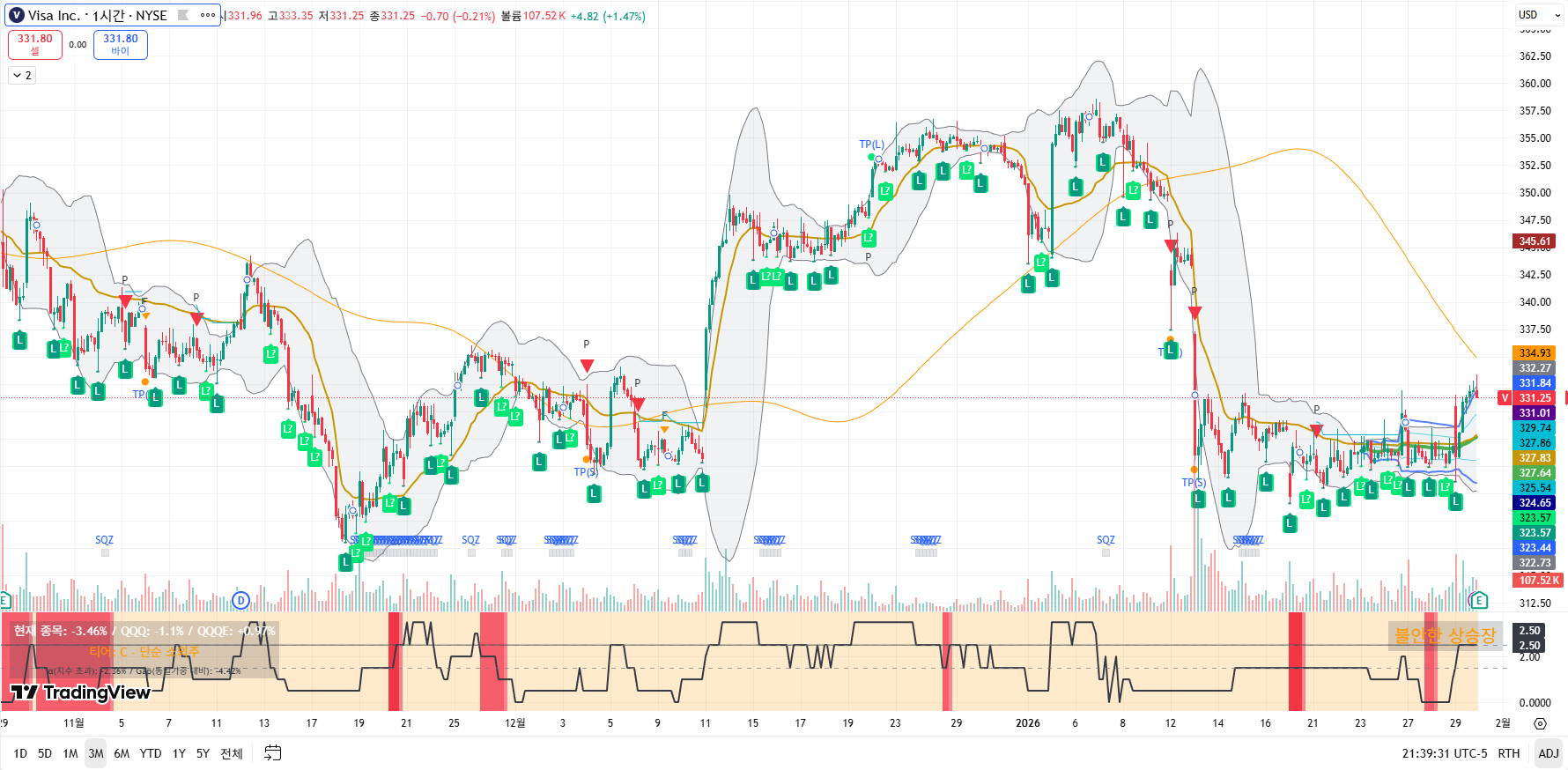
Task: Click the blue 331.84 price label on the scale
Action: [x=1535, y=383]
